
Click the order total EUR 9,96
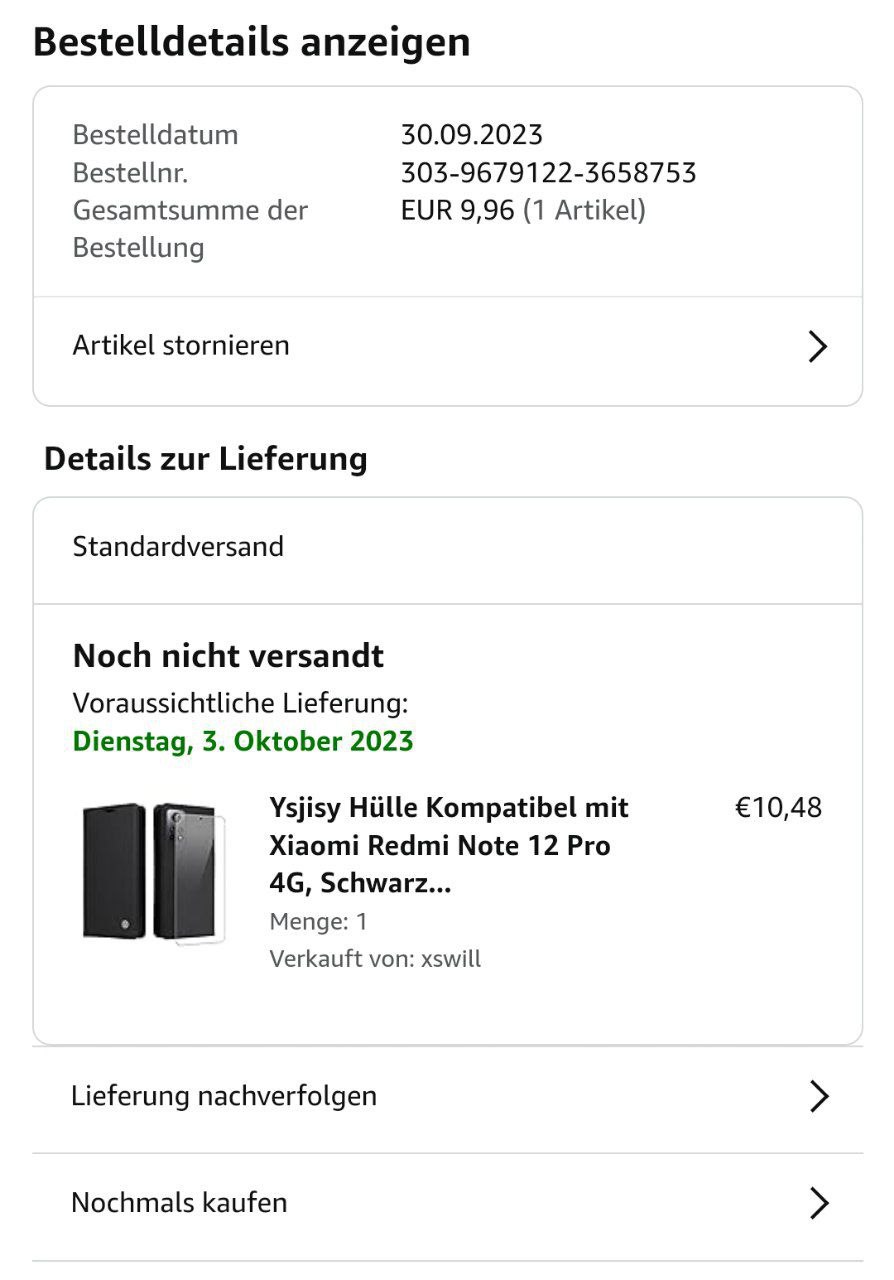457,210
